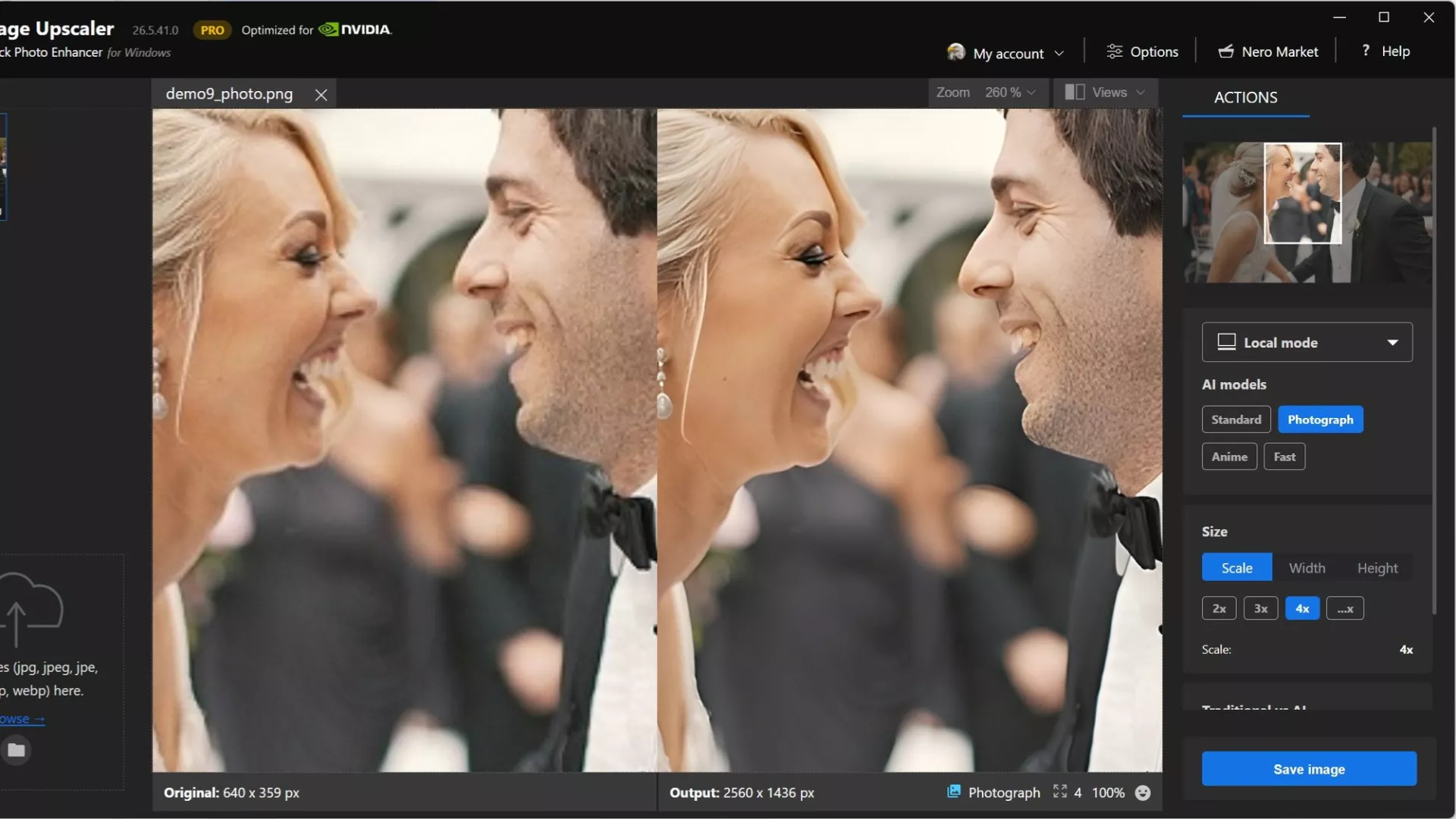Open the My account dropdown chevron

(x=1059, y=54)
